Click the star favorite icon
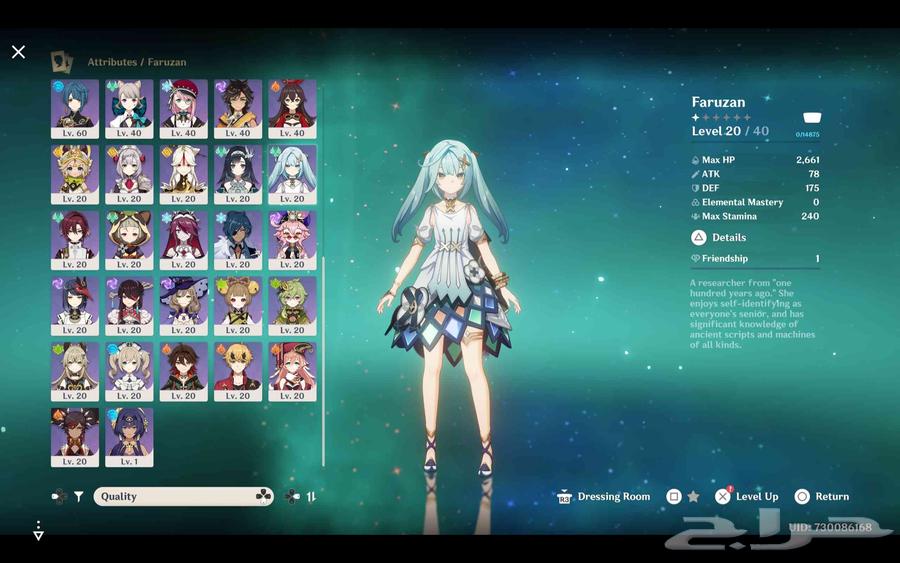This screenshot has height=563, width=900. point(693,496)
